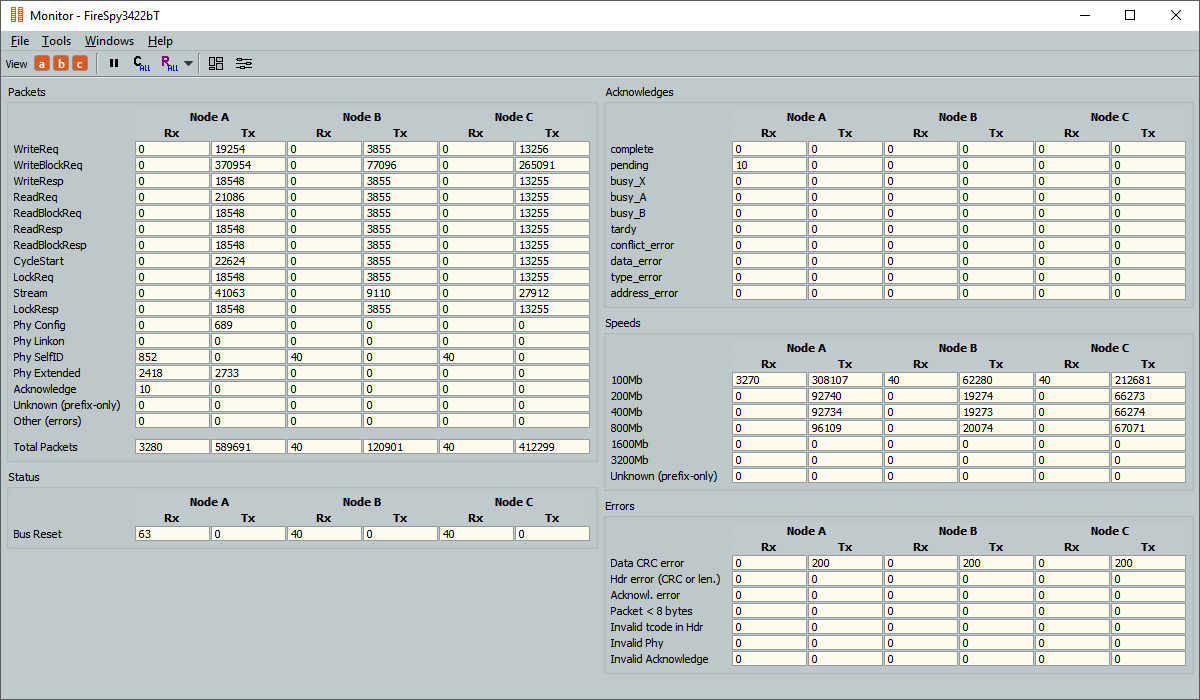Click Node C Tx 800Mb speed value 67071
The height and width of the screenshot is (700, 1200).
[1148, 428]
